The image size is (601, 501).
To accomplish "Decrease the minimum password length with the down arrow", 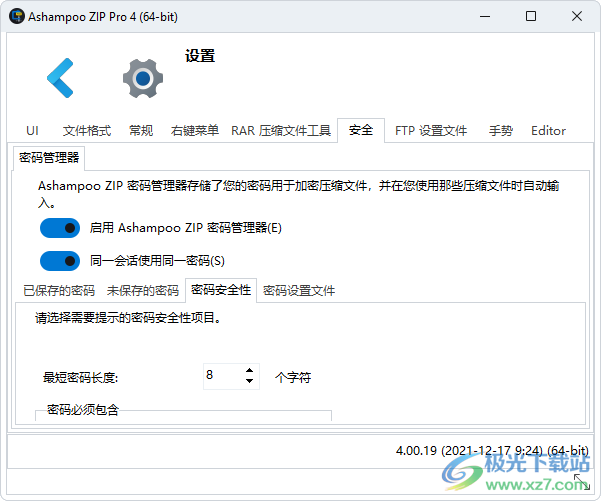I will [250, 381].
